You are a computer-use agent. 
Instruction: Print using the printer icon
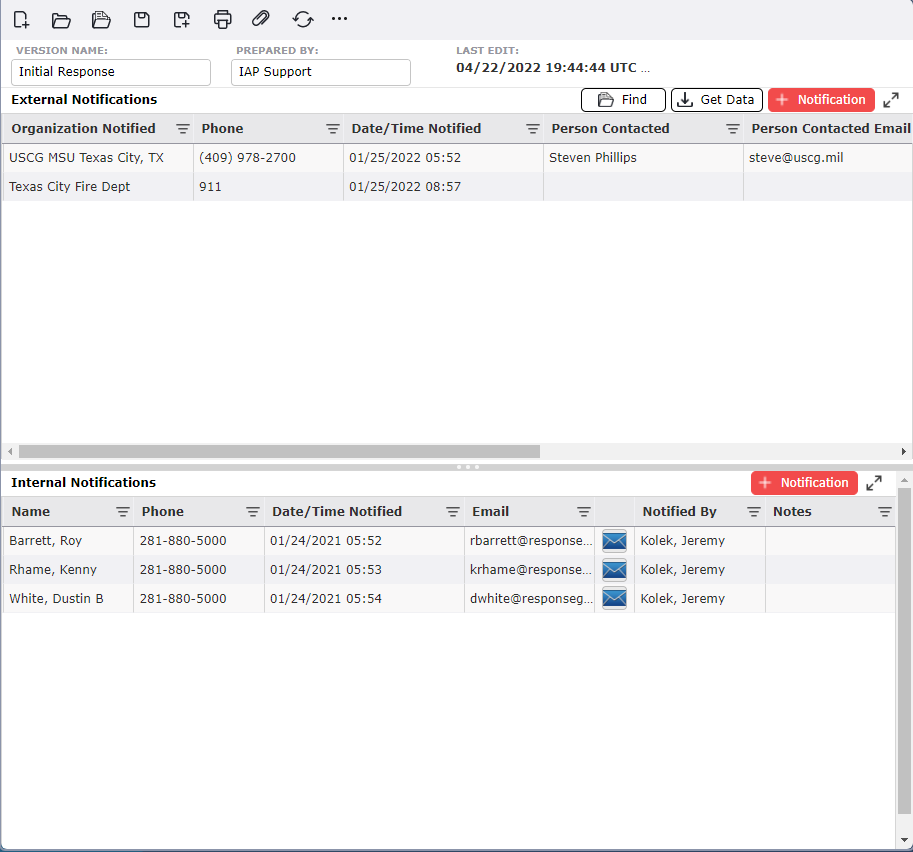[222, 19]
